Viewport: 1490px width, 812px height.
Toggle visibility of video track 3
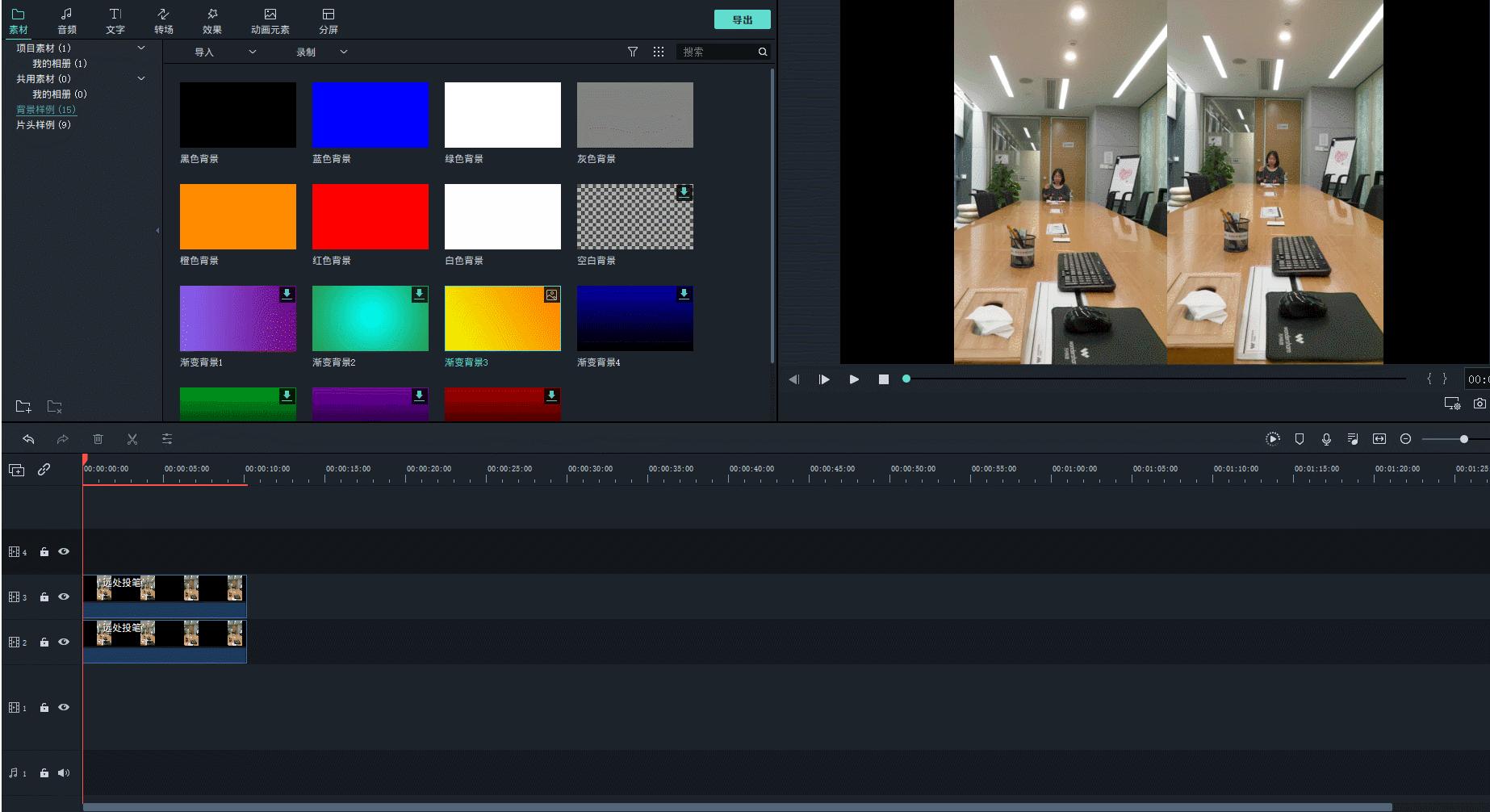64,597
